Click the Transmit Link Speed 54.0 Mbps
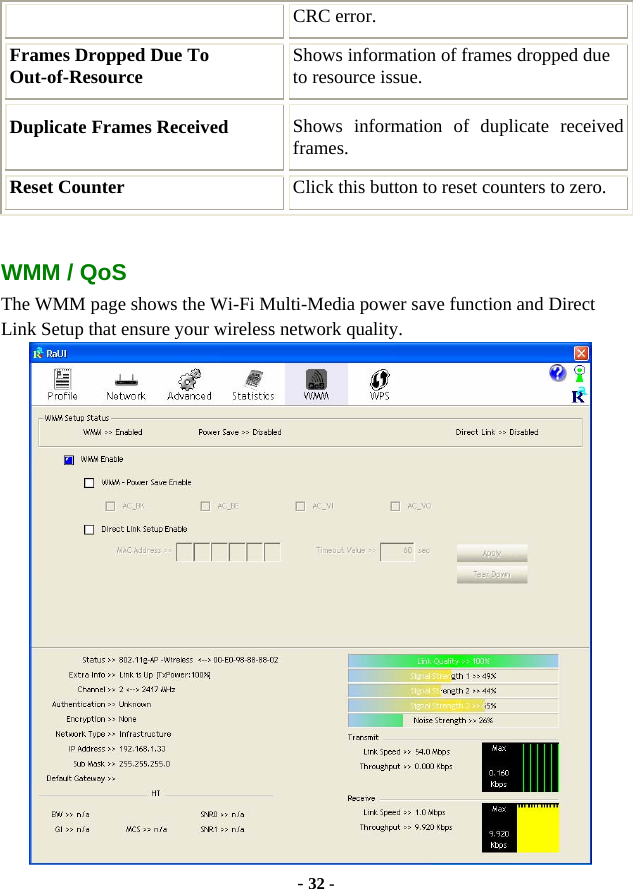This screenshot has height=889, width=633. 406,752
